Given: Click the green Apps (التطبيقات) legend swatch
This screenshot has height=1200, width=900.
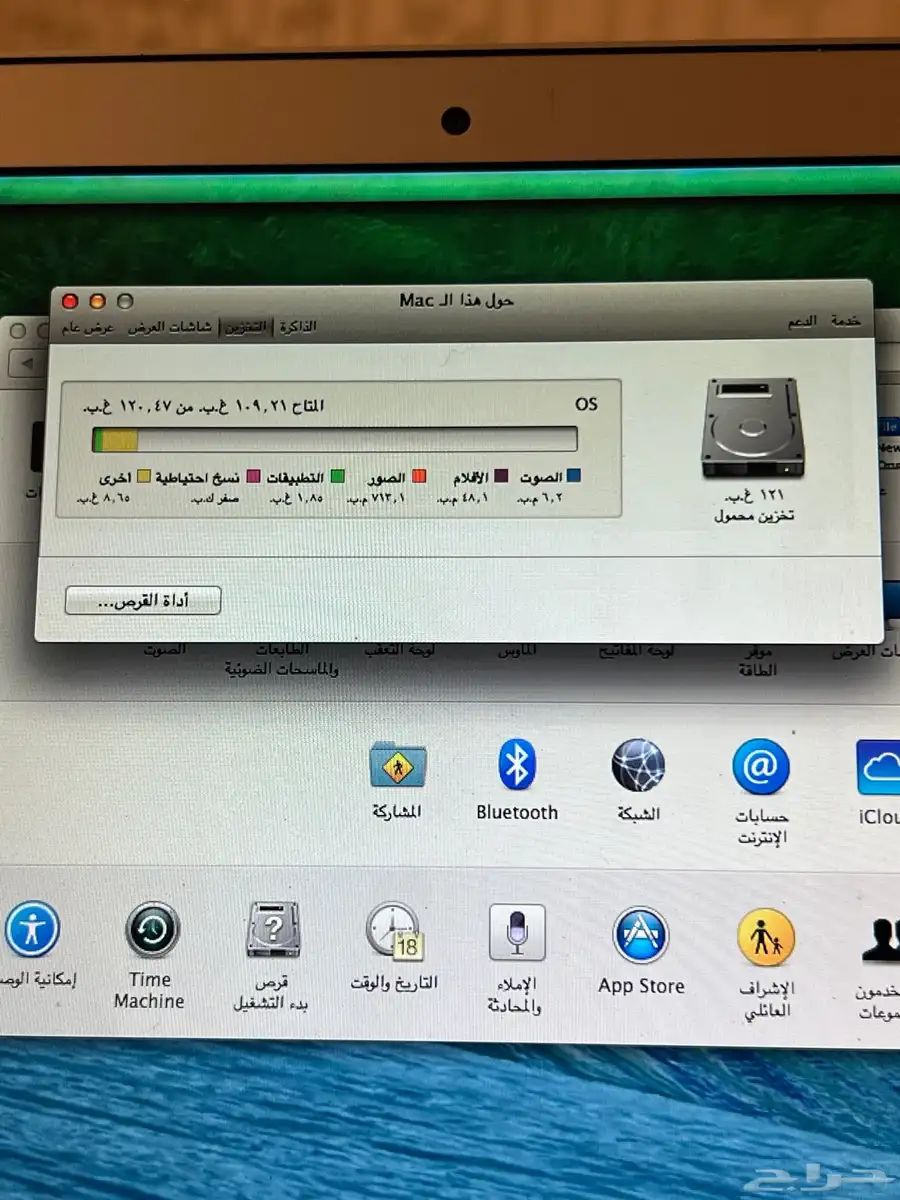Looking at the screenshot, I should pyautogui.click(x=338, y=477).
